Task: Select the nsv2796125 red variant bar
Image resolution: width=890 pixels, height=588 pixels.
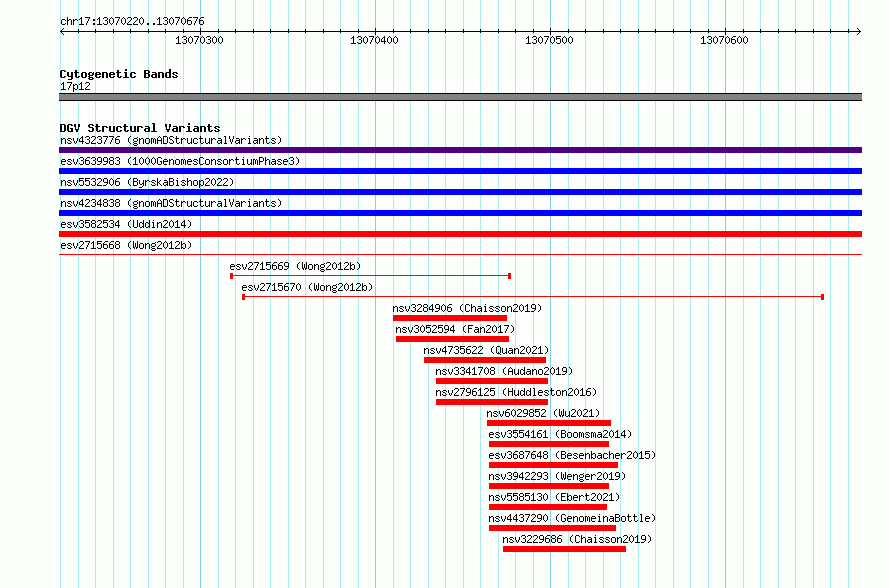Action: tap(492, 402)
